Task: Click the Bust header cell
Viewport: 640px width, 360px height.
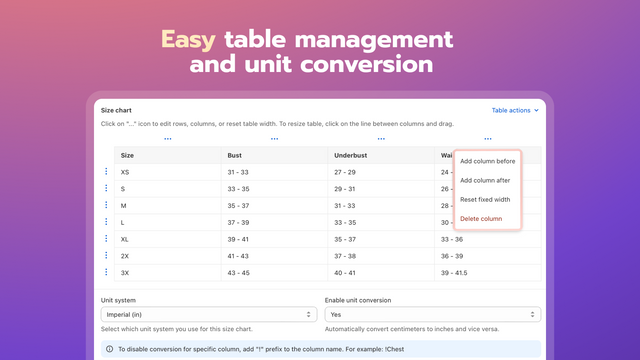Action: (274, 156)
